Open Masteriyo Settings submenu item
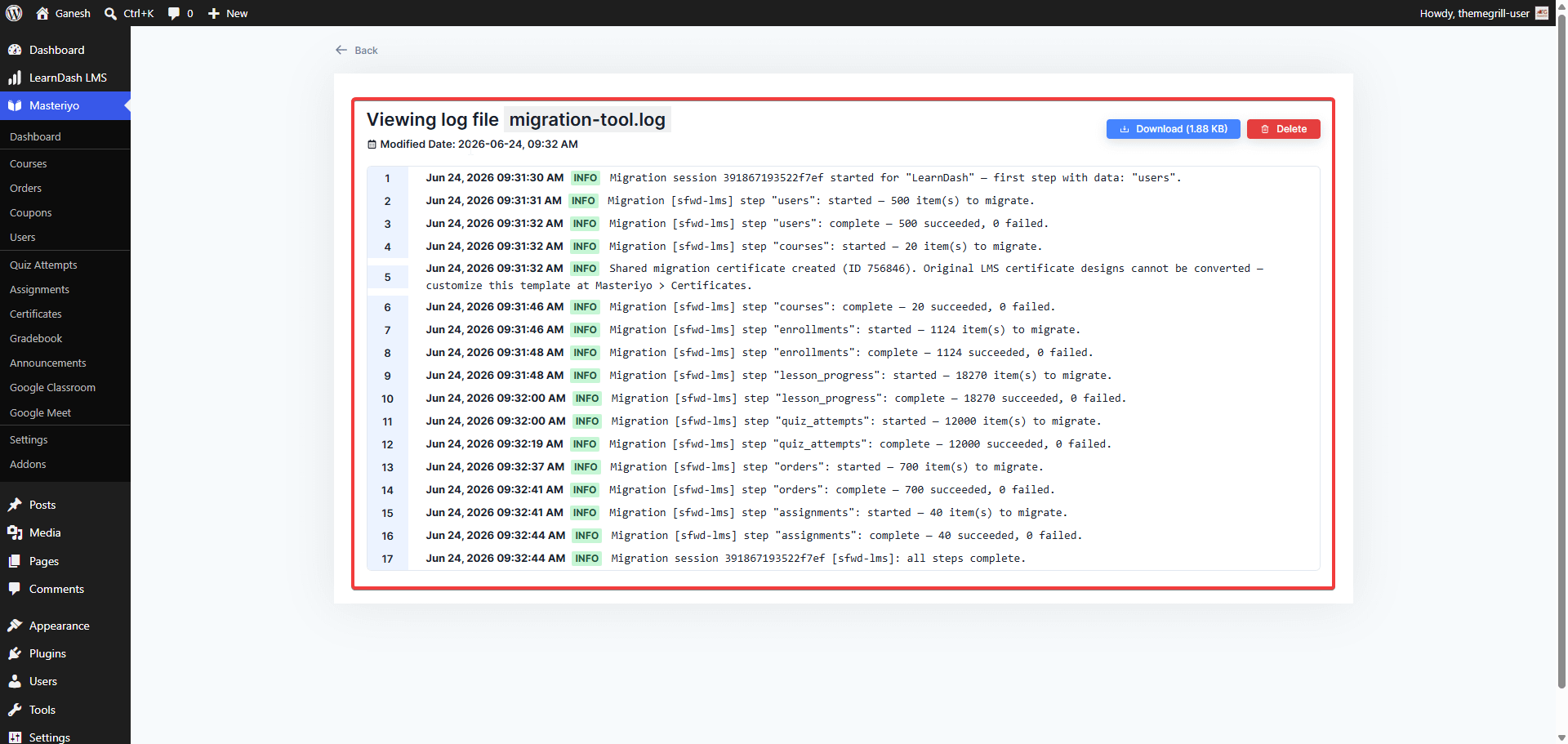Screen dimensions: 1568x744 [29, 439]
